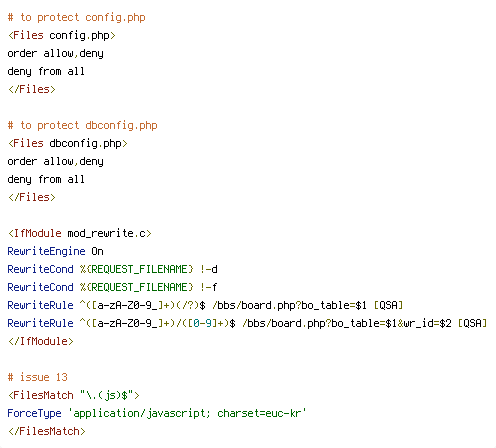Click the comment "# to protect dbconfig.php"
The width and height of the screenshot is (496, 448).
pyautogui.click(x=82, y=125)
